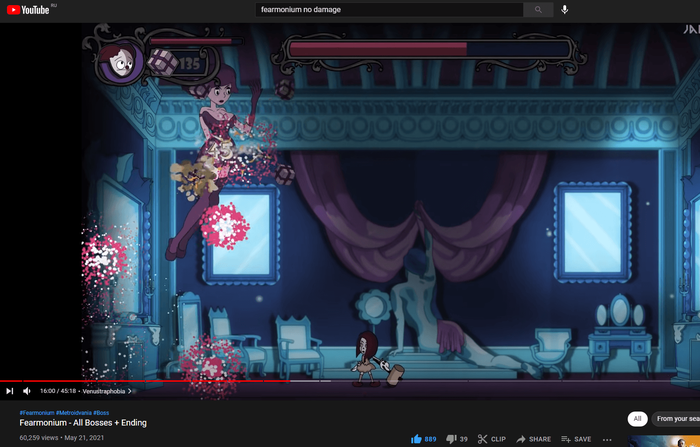Select the 'From your search' chip
700x447 pixels.
click(x=677, y=419)
